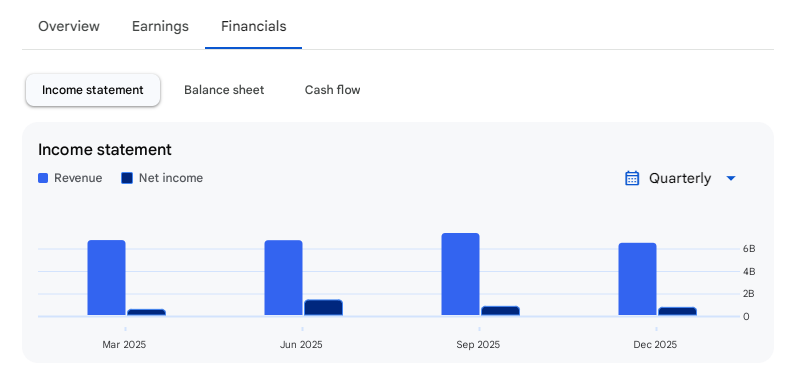This screenshot has height=385, width=794.
Task: Switch to the Overview tab
Action: point(69,26)
